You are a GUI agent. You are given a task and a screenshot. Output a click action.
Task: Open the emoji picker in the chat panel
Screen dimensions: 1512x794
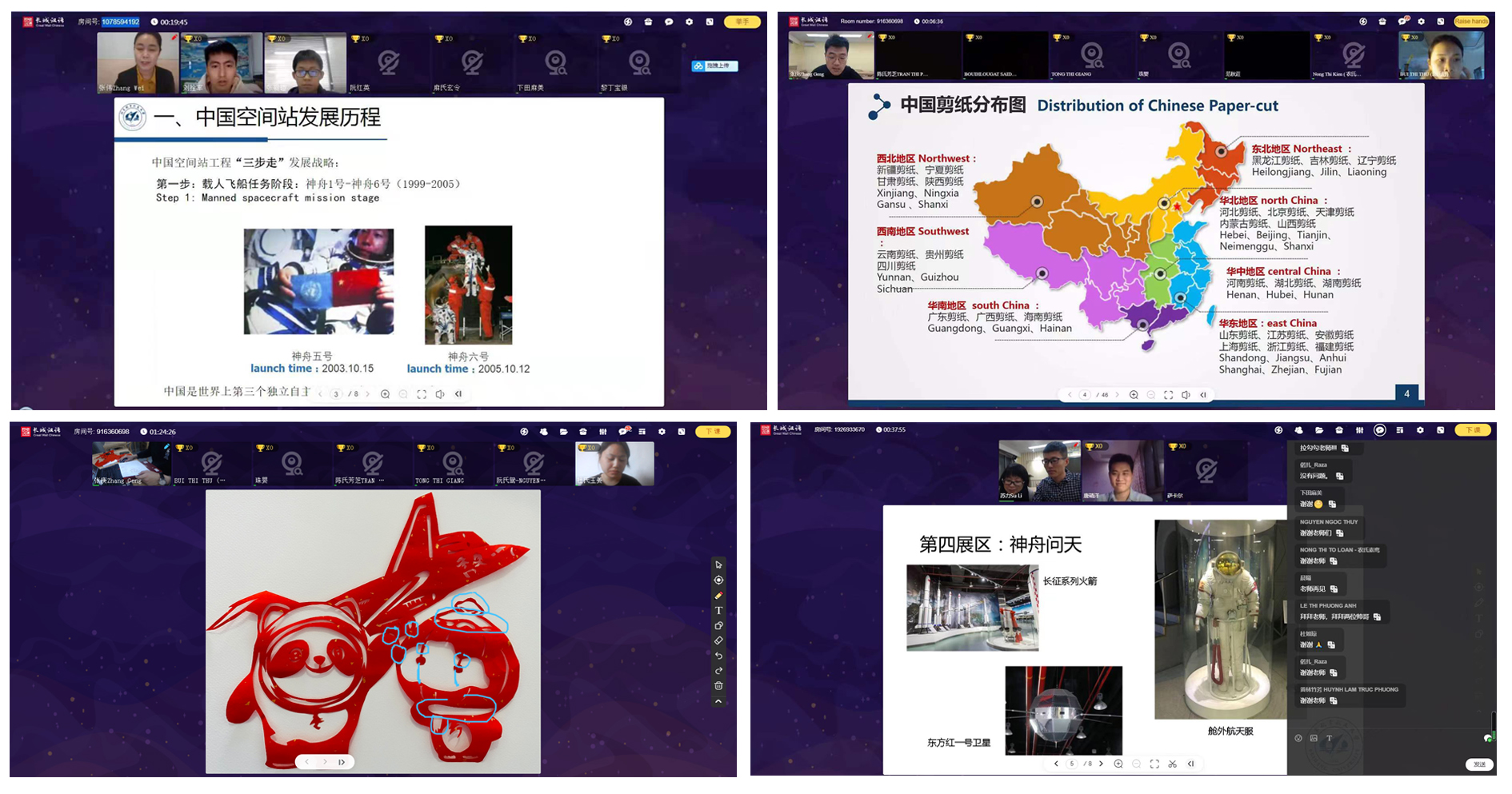(1298, 738)
